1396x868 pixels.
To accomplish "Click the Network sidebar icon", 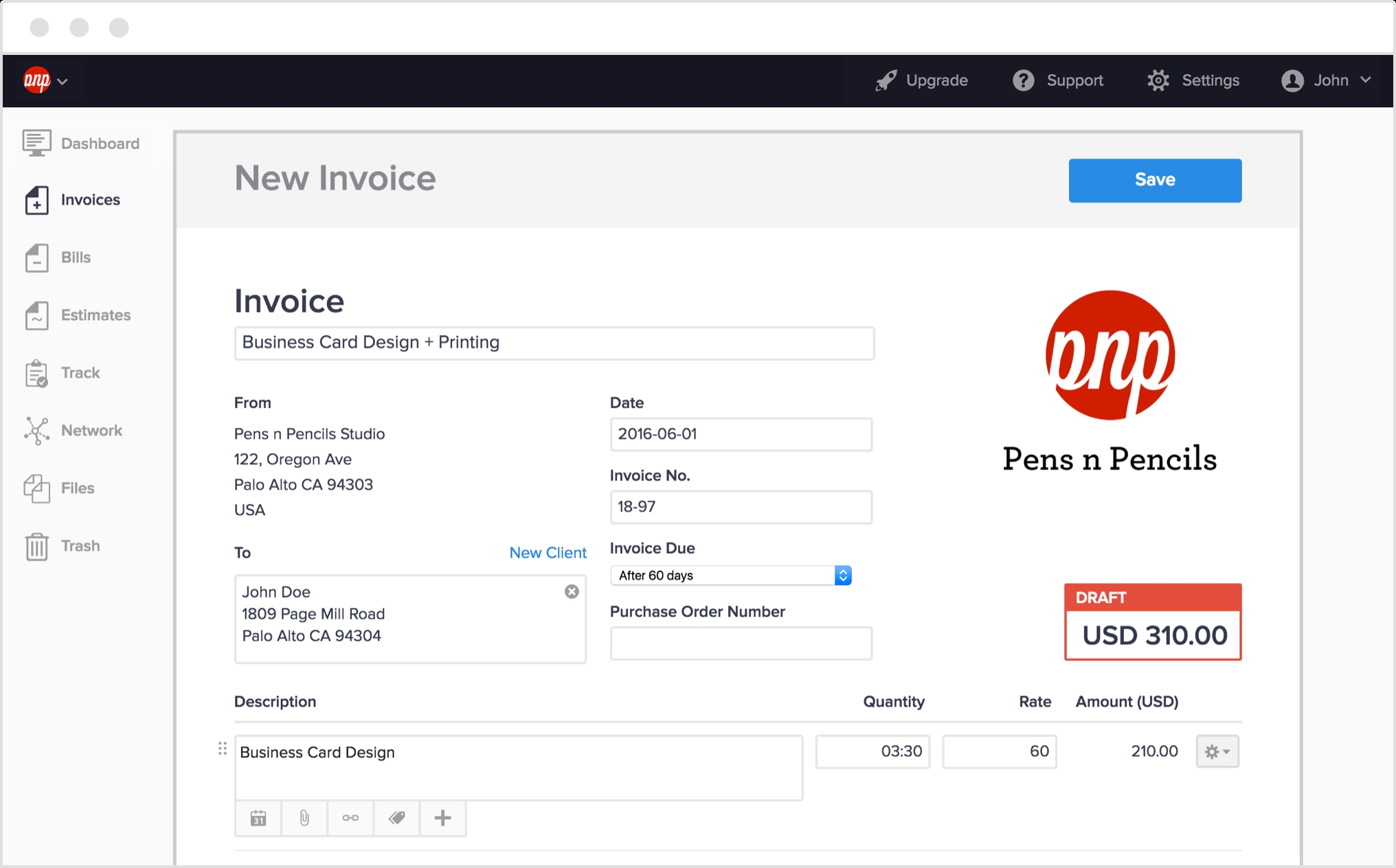I will tap(35, 430).
